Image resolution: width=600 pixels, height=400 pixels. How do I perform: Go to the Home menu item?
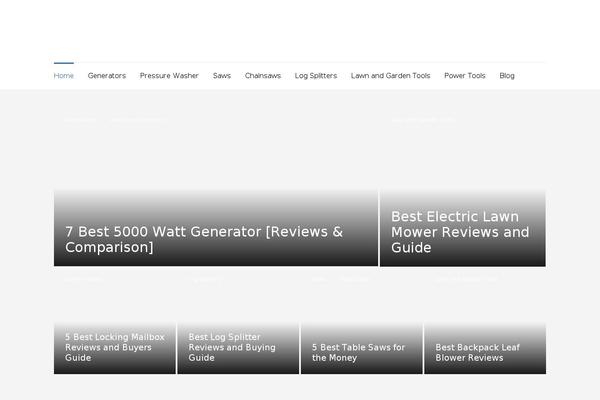pos(64,76)
